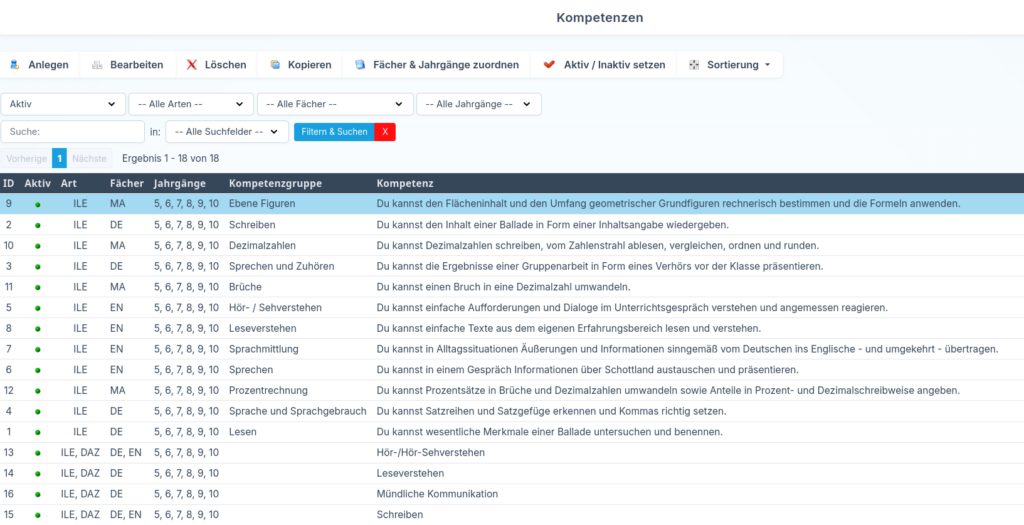
Task: Toggle the green status dot of ID 2
Action: [x=38, y=225]
